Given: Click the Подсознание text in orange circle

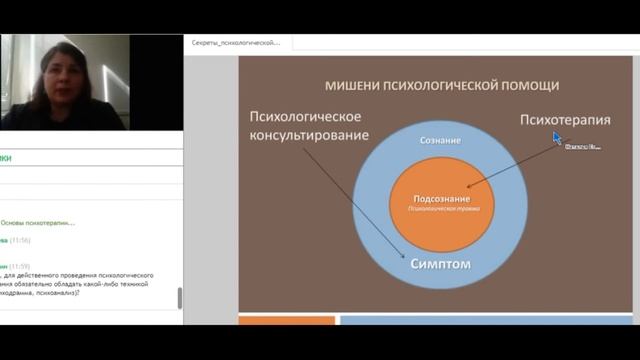Looking at the screenshot, I should click(x=442, y=199).
